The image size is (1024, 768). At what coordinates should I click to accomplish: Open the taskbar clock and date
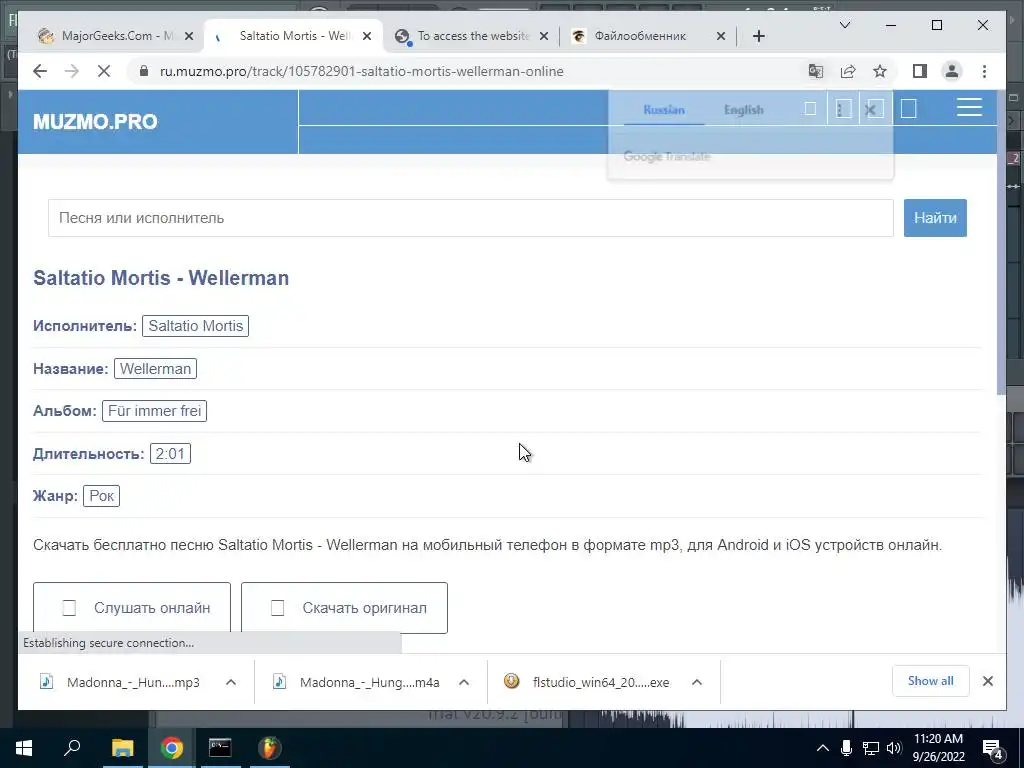[x=938, y=748]
